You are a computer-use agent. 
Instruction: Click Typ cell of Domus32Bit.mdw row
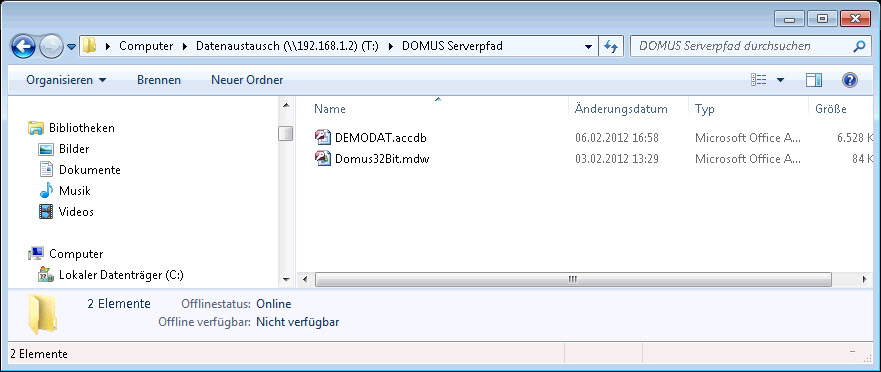click(747, 159)
